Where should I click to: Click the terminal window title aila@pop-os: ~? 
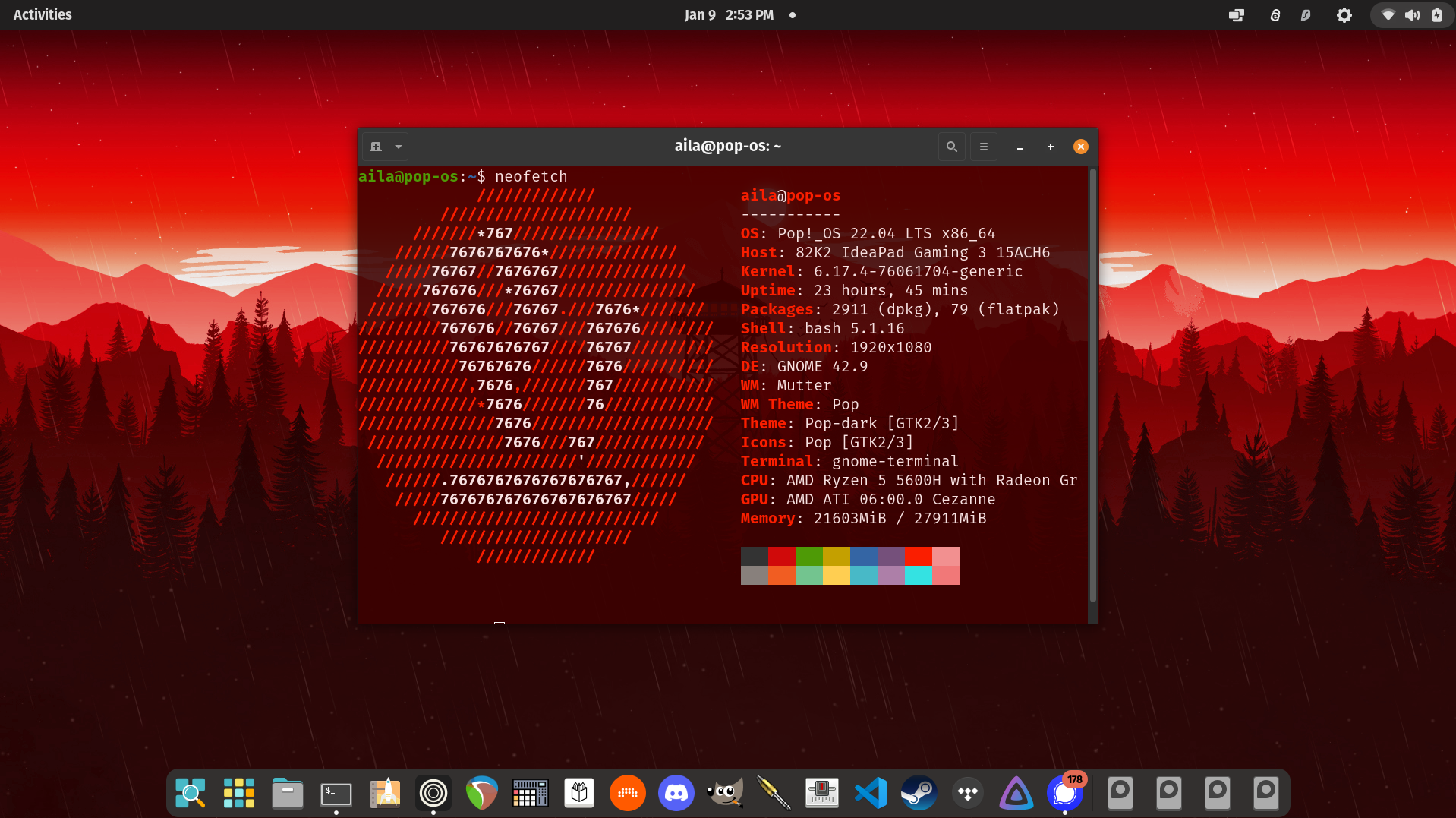(x=728, y=146)
